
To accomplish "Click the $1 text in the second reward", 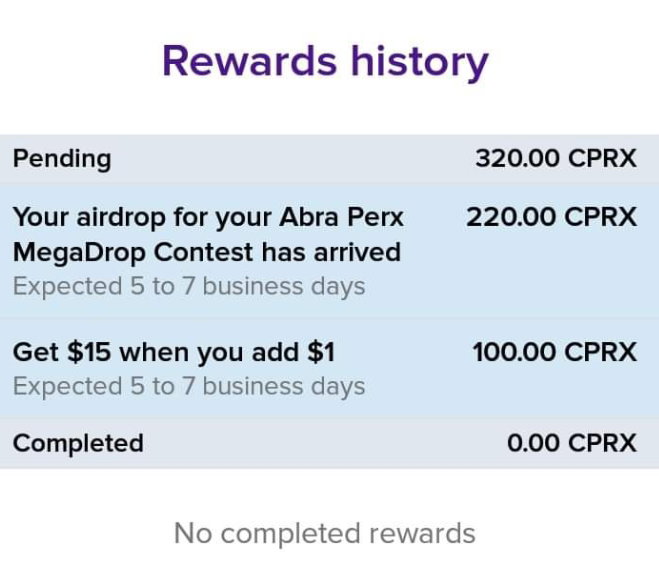I will pos(321,352).
